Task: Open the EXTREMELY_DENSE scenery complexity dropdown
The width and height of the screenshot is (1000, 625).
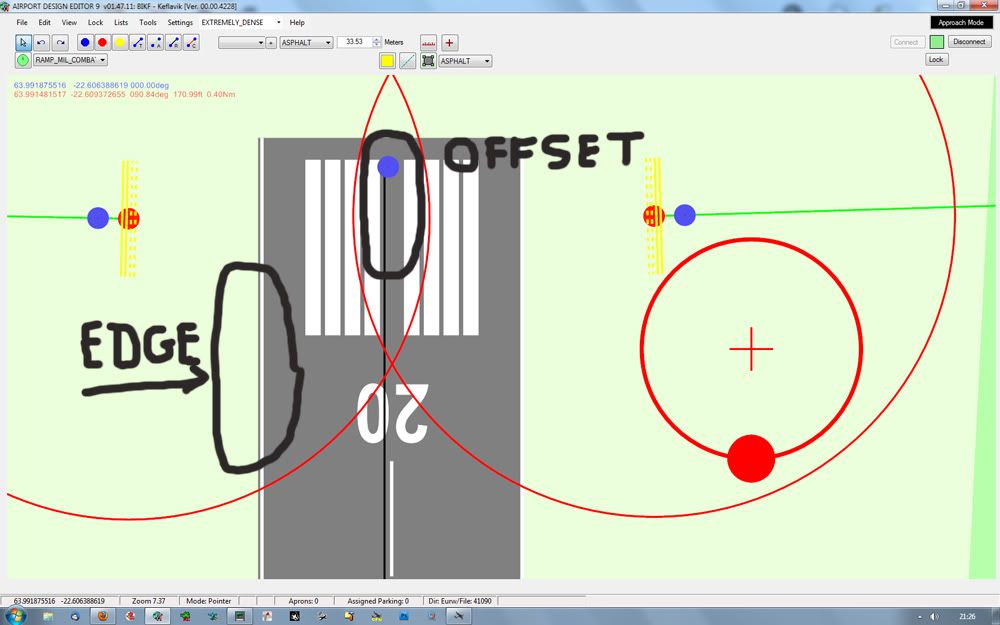Action: 240,22
